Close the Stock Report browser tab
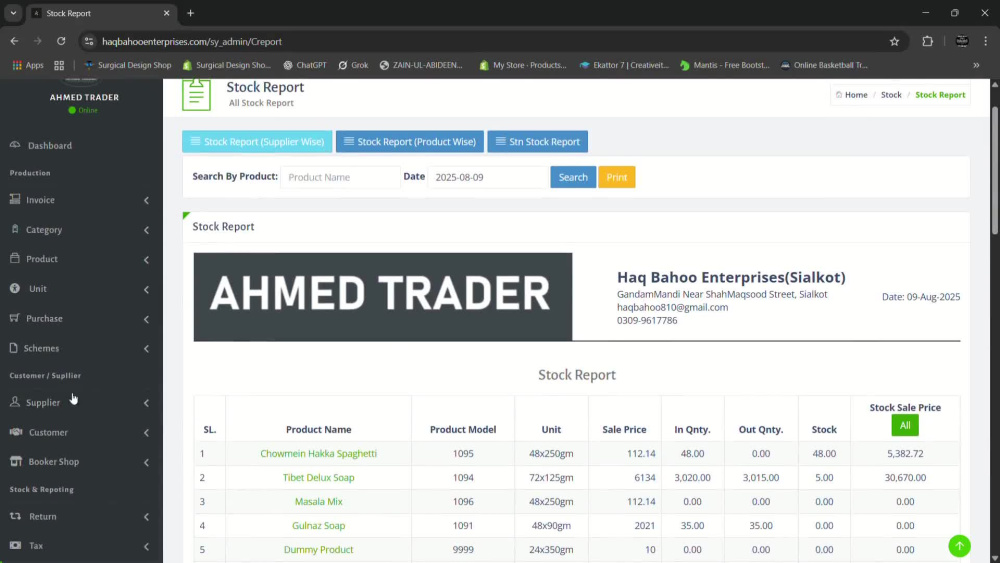 tap(166, 13)
